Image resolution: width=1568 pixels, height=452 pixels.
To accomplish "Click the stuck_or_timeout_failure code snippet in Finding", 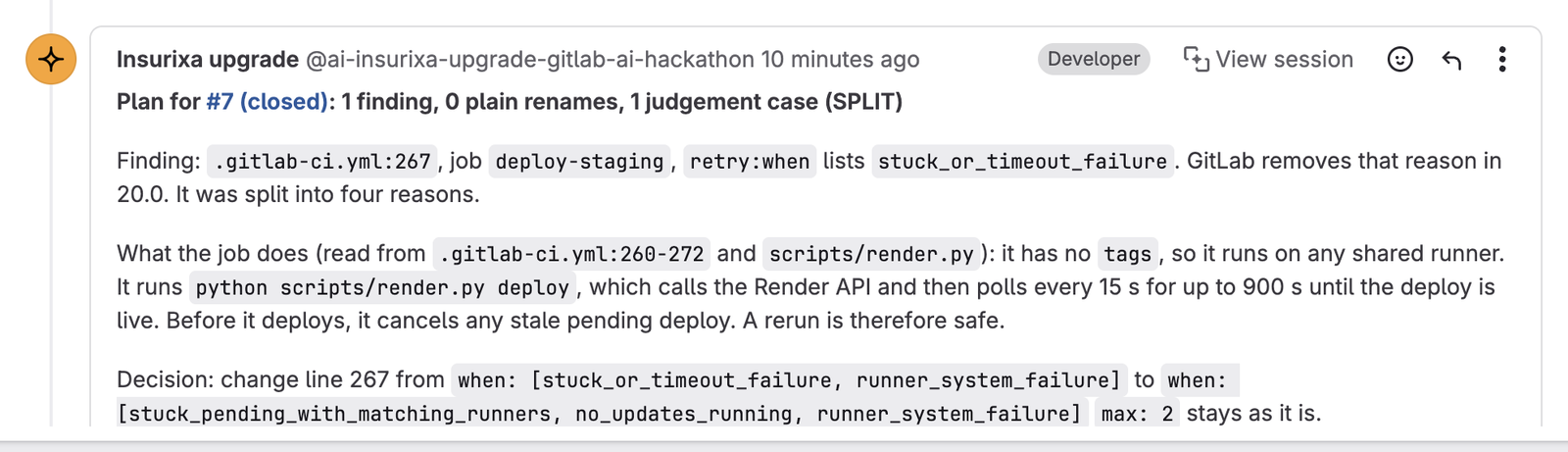I will click(1022, 161).
